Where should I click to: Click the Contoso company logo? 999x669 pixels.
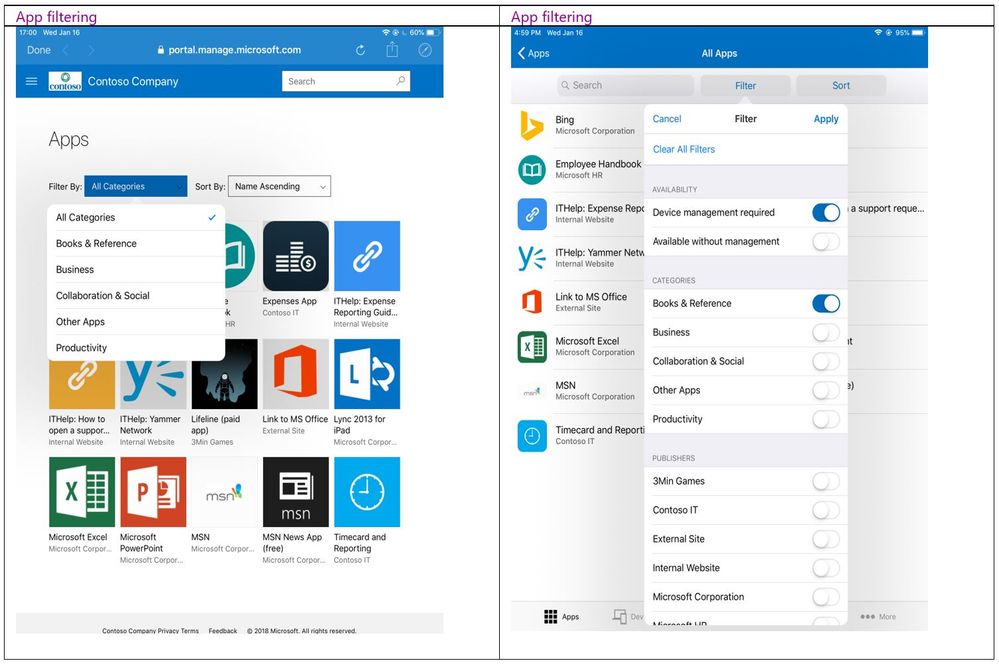tap(65, 82)
